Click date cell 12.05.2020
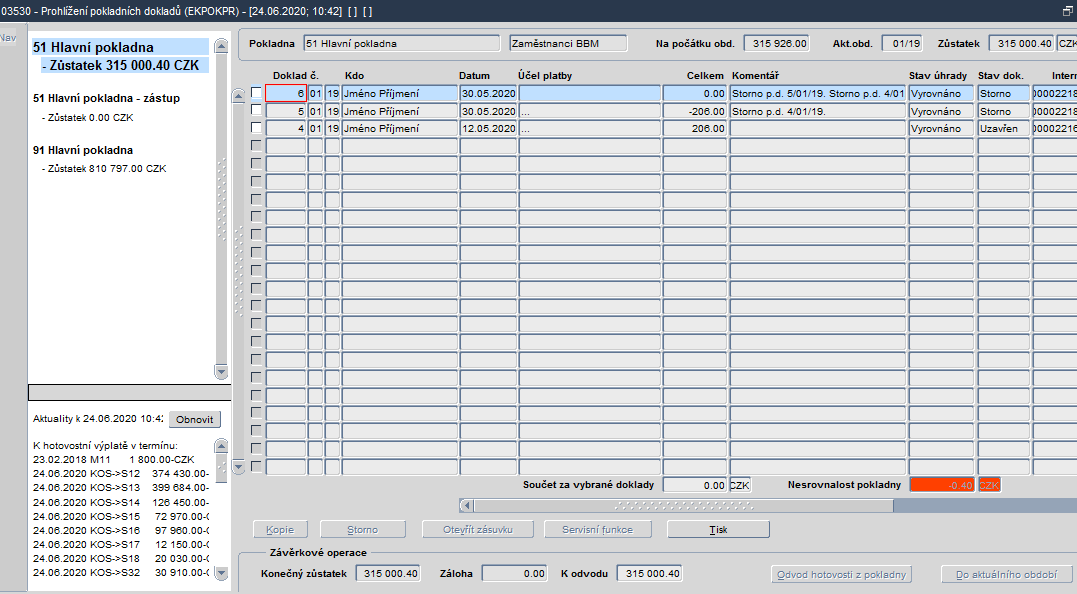The width and height of the screenshot is (1077, 594). coord(488,128)
